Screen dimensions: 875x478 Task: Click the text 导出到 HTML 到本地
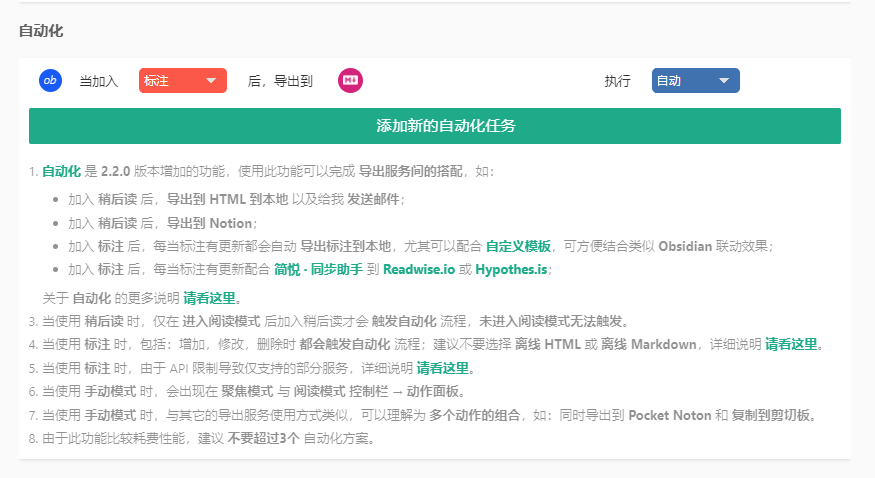(228, 199)
